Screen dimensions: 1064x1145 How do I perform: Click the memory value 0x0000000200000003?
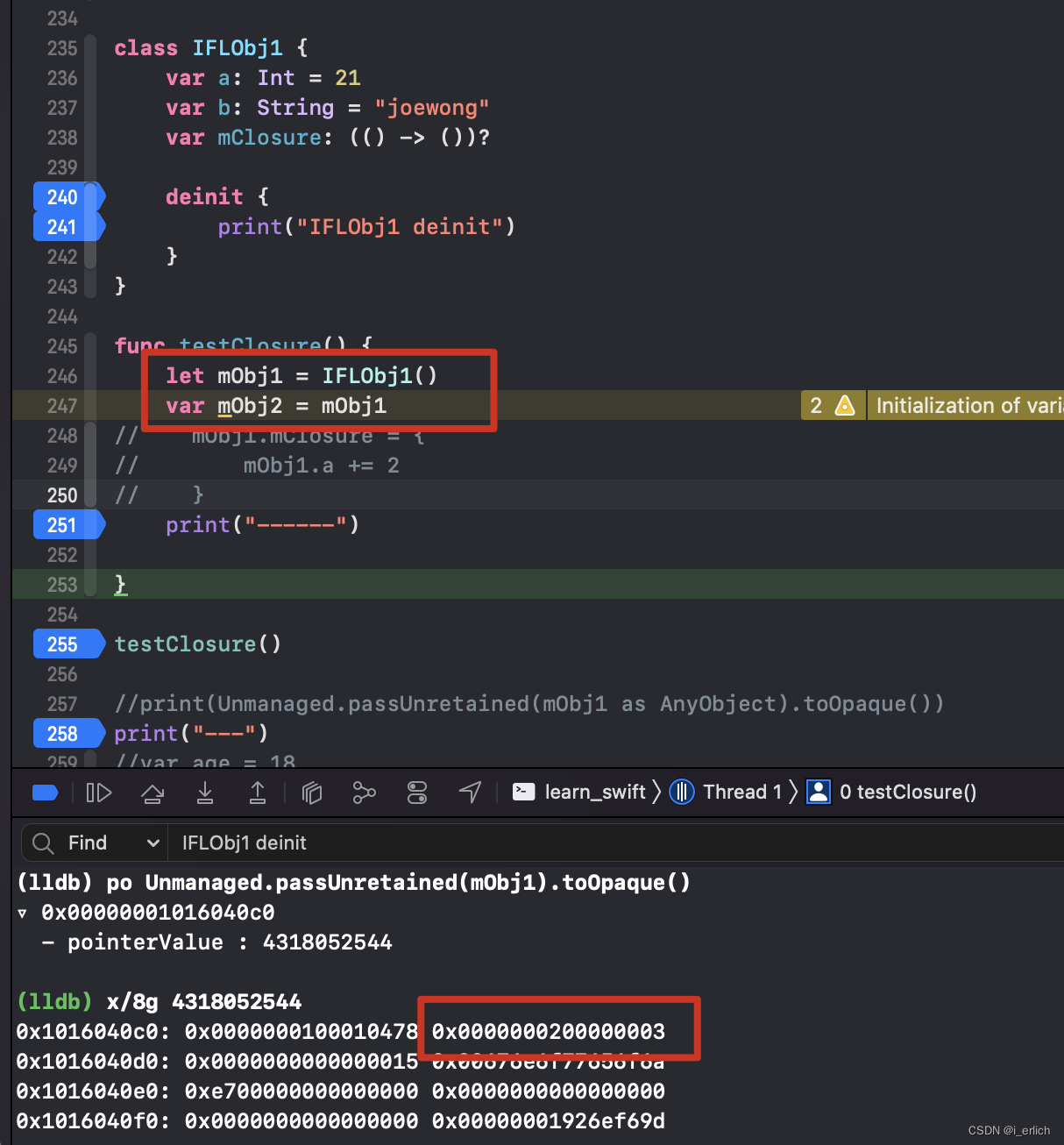tap(549, 1032)
